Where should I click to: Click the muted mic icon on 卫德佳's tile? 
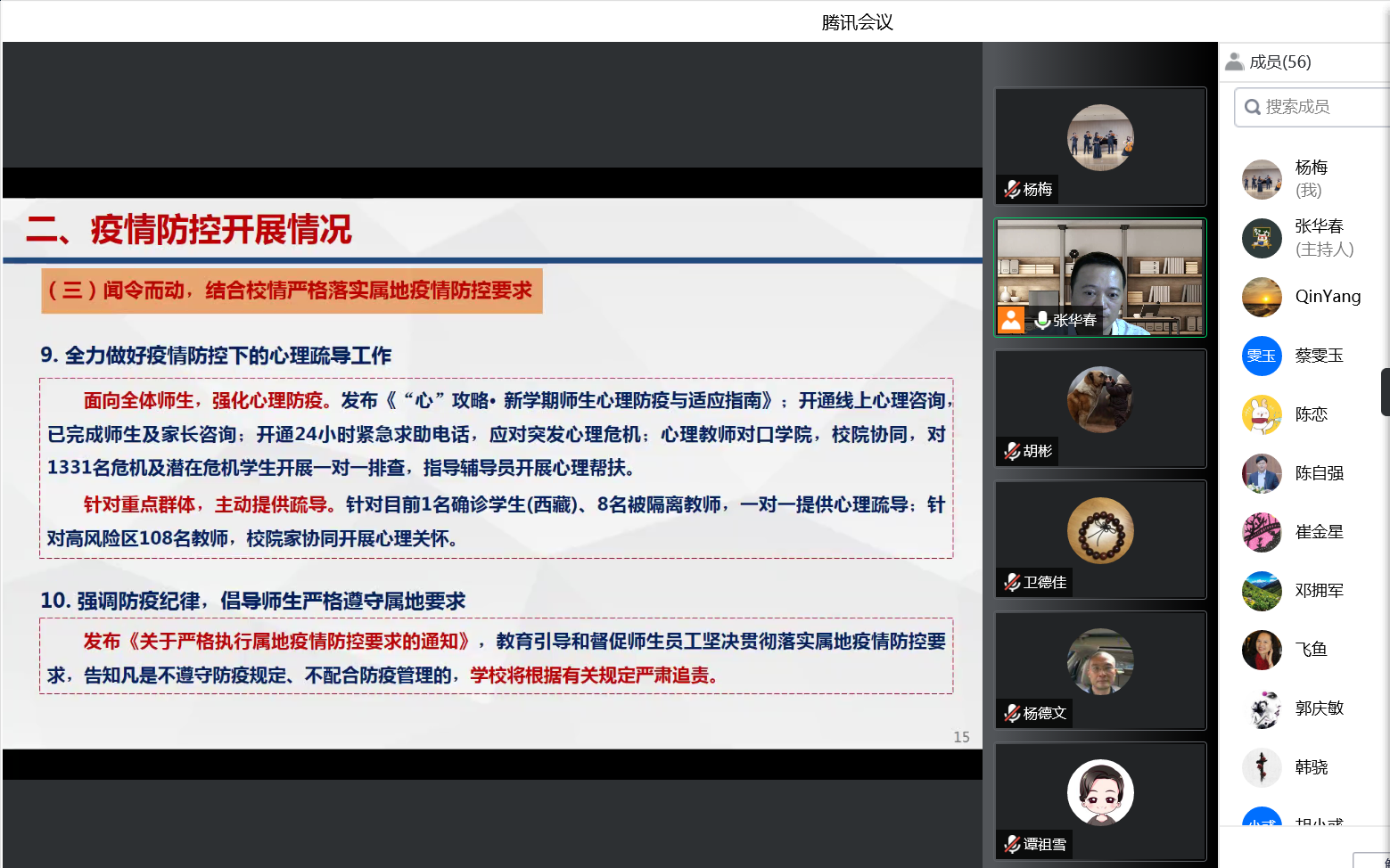pos(1012,582)
